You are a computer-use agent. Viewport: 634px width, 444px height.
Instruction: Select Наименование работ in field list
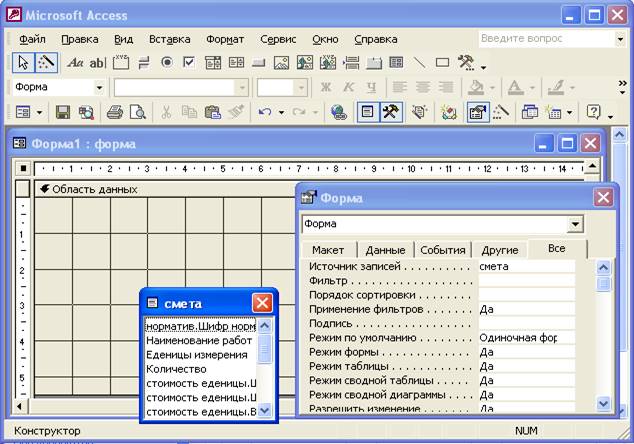199,340
